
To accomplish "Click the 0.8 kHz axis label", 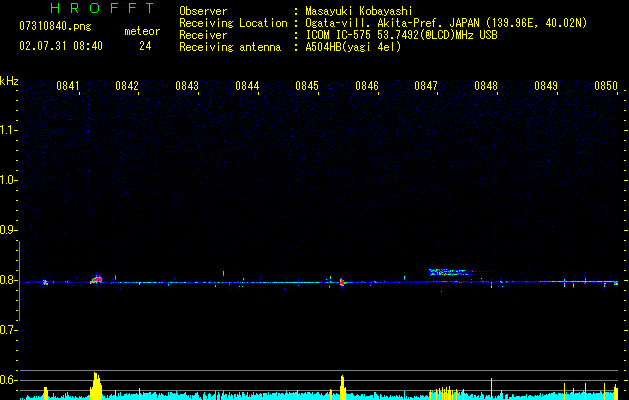I will point(8,280).
